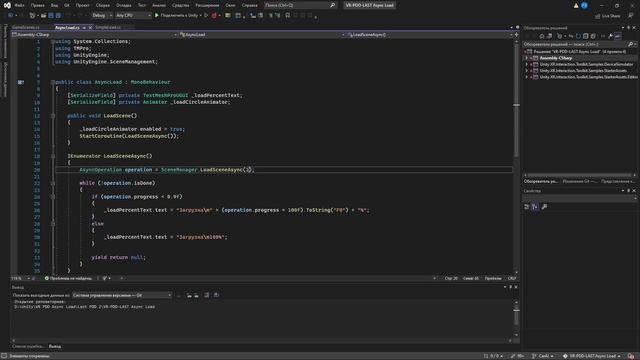Toggle Show All Files in Solution Explorer
The height and width of the screenshot is (360, 640).
[593, 36]
